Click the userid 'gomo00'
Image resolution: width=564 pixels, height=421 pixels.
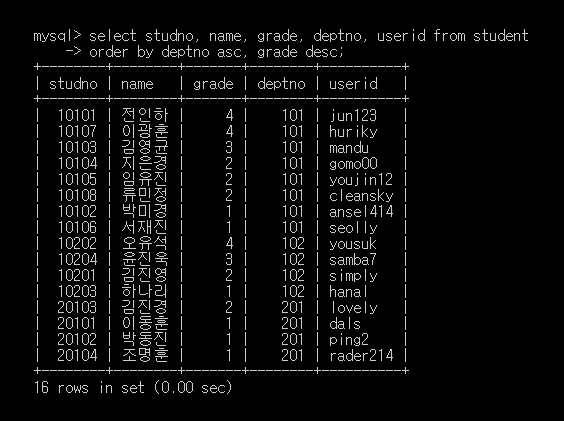pos(353,164)
